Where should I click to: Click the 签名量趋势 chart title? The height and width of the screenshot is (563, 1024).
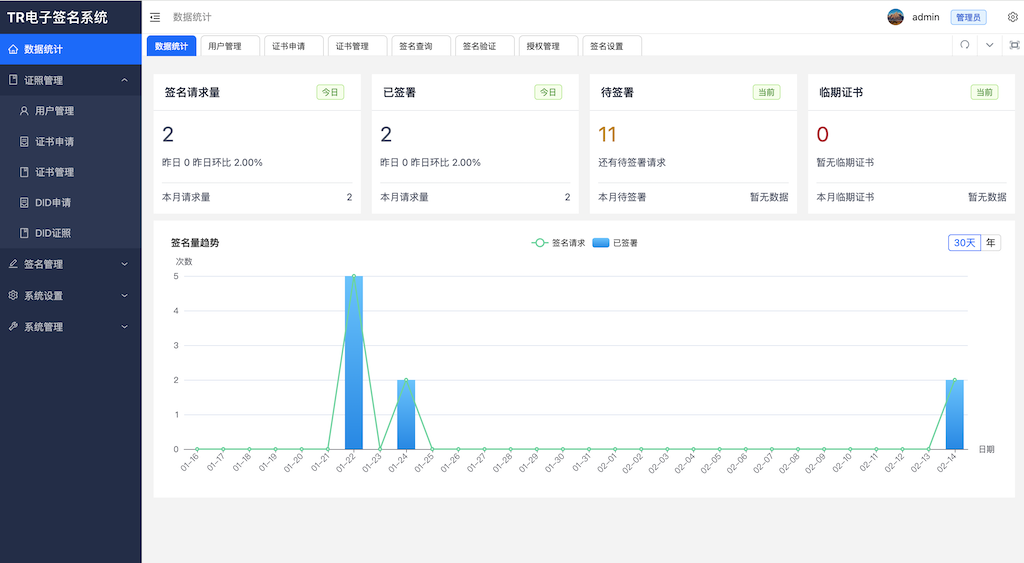point(195,243)
